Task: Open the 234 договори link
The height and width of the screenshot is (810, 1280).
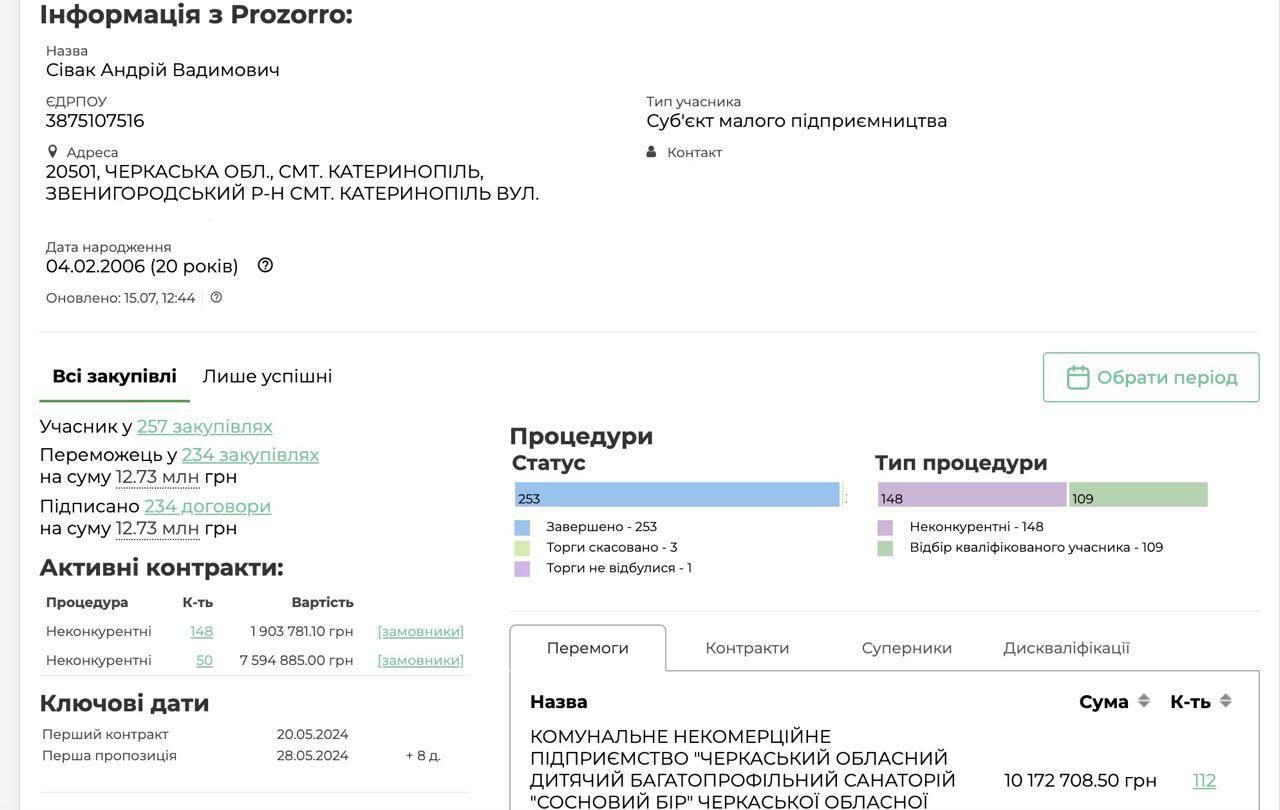Action: [207, 506]
